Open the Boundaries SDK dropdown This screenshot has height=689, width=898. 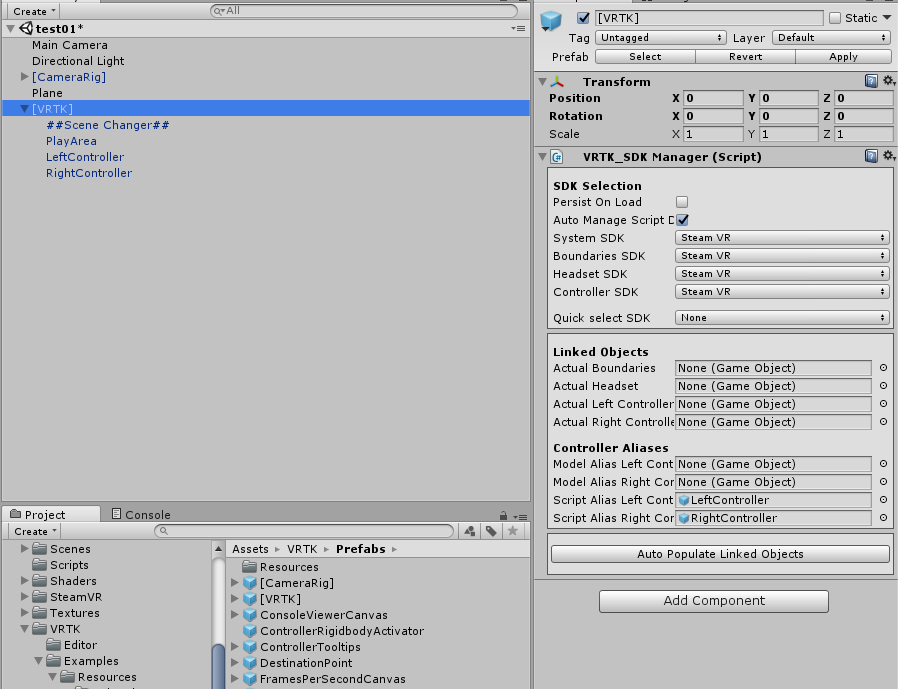[x=782, y=255]
